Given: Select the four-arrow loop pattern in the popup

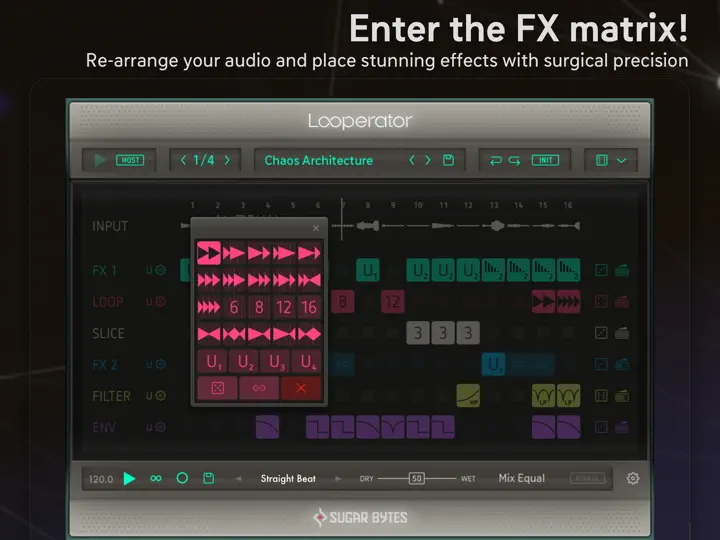Looking at the screenshot, I should point(209,307).
